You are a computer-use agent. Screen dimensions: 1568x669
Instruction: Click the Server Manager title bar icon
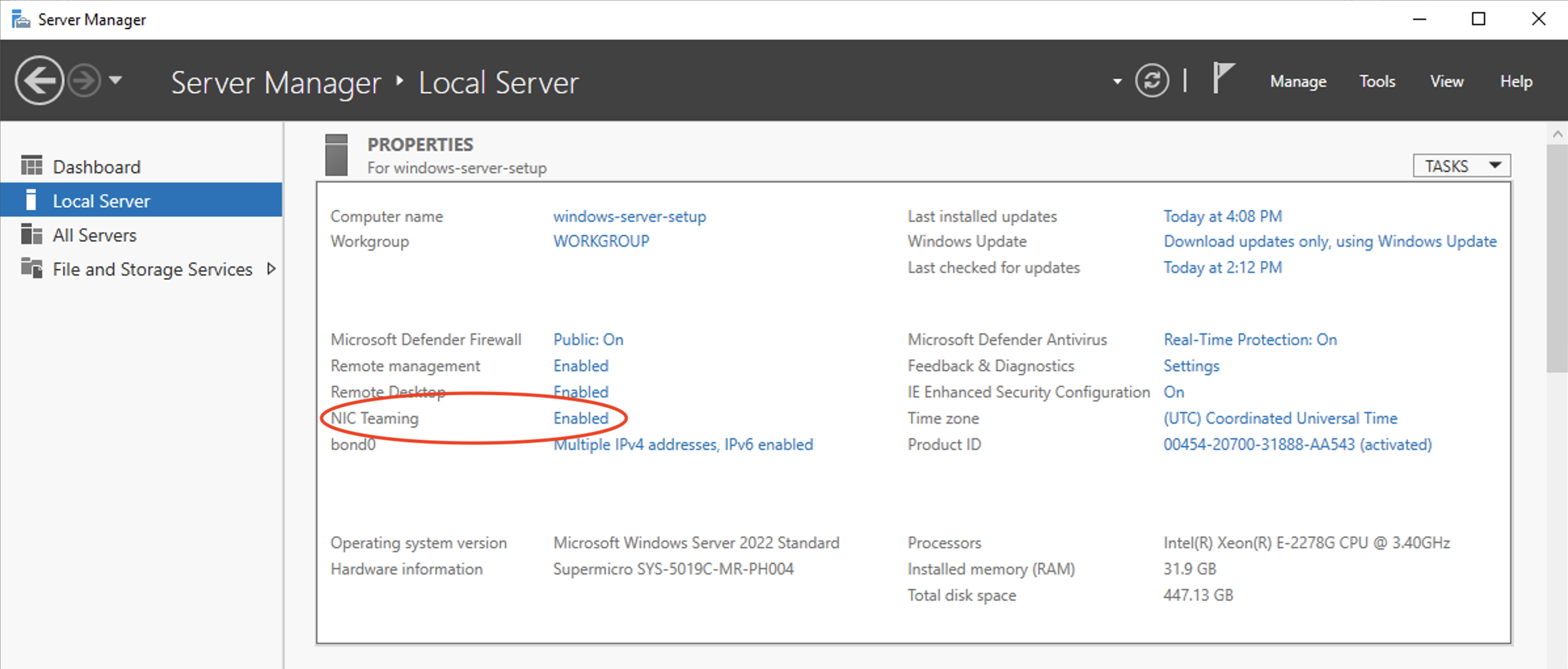click(x=21, y=19)
